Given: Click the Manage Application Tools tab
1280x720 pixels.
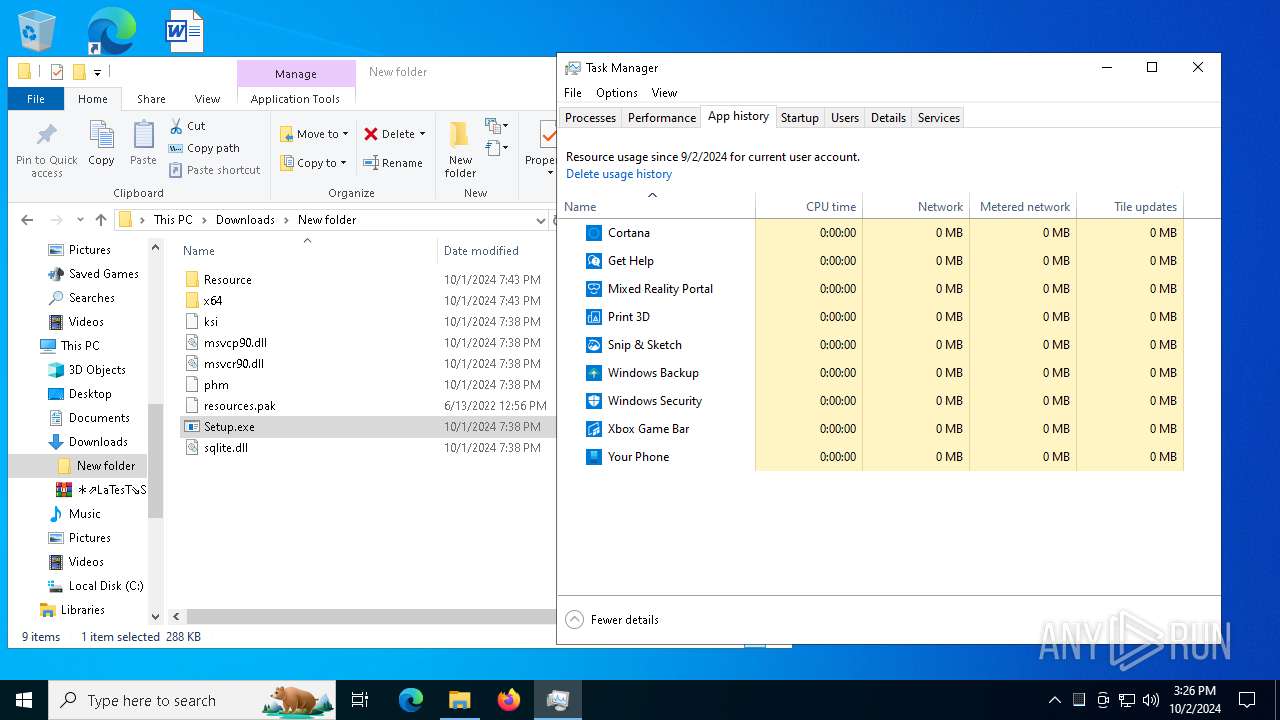Looking at the screenshot, I should click(295, 86).
